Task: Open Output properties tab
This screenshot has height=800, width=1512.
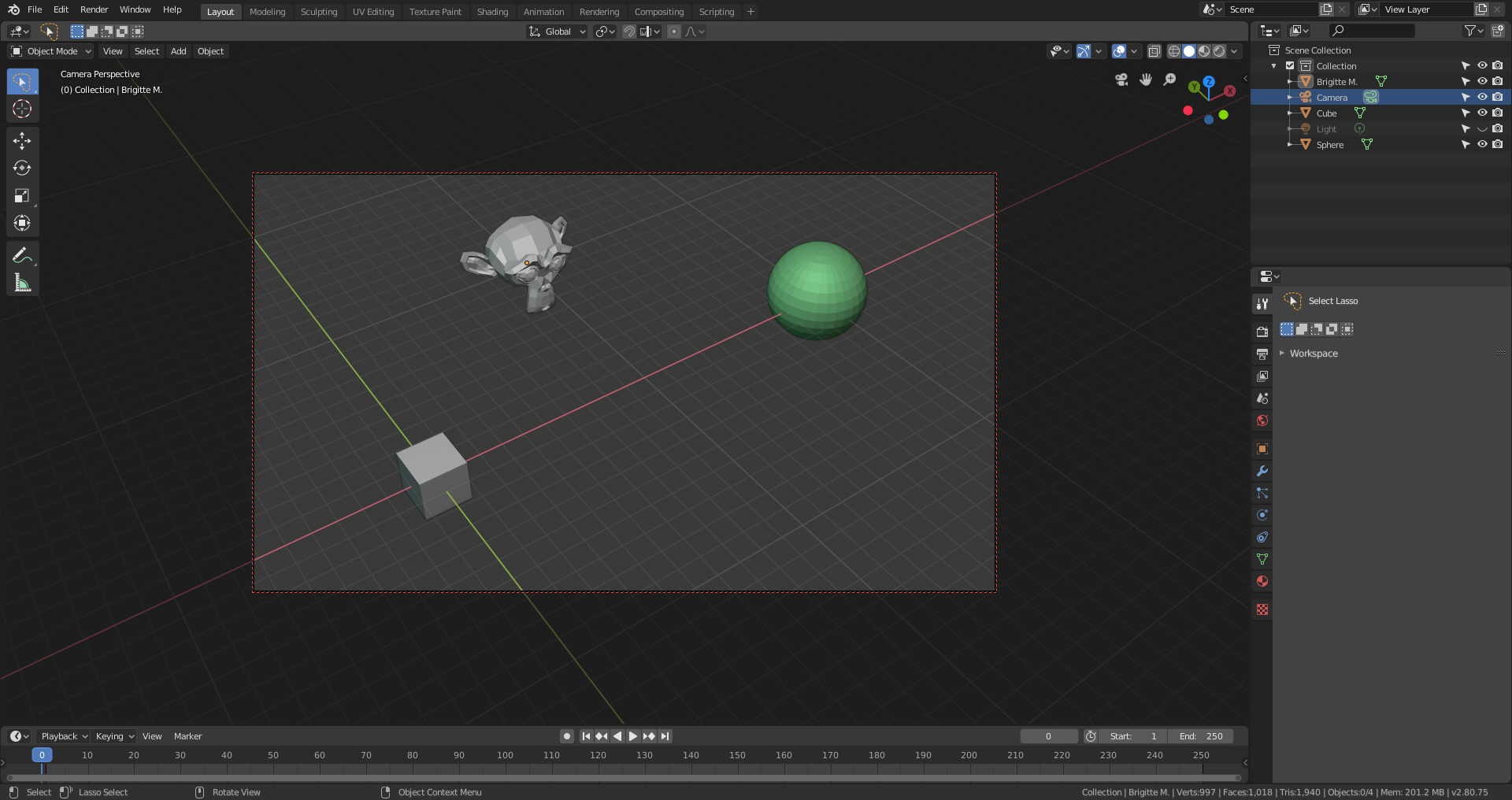Action: [1262, 354]
